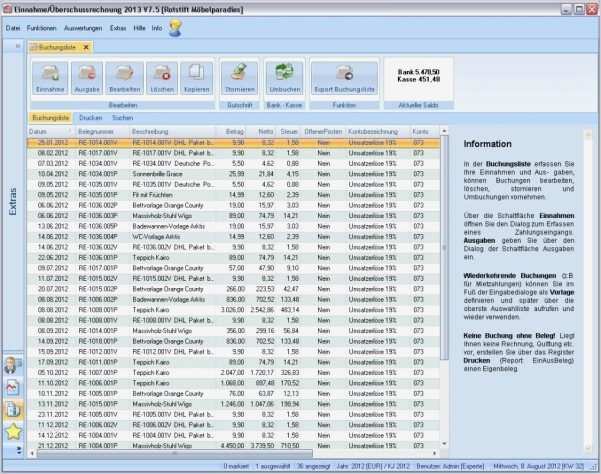Open the Auswertungen menu
The height and width of the screenshot is (474, 601).
pyautogui.click(x=82, y=28)
